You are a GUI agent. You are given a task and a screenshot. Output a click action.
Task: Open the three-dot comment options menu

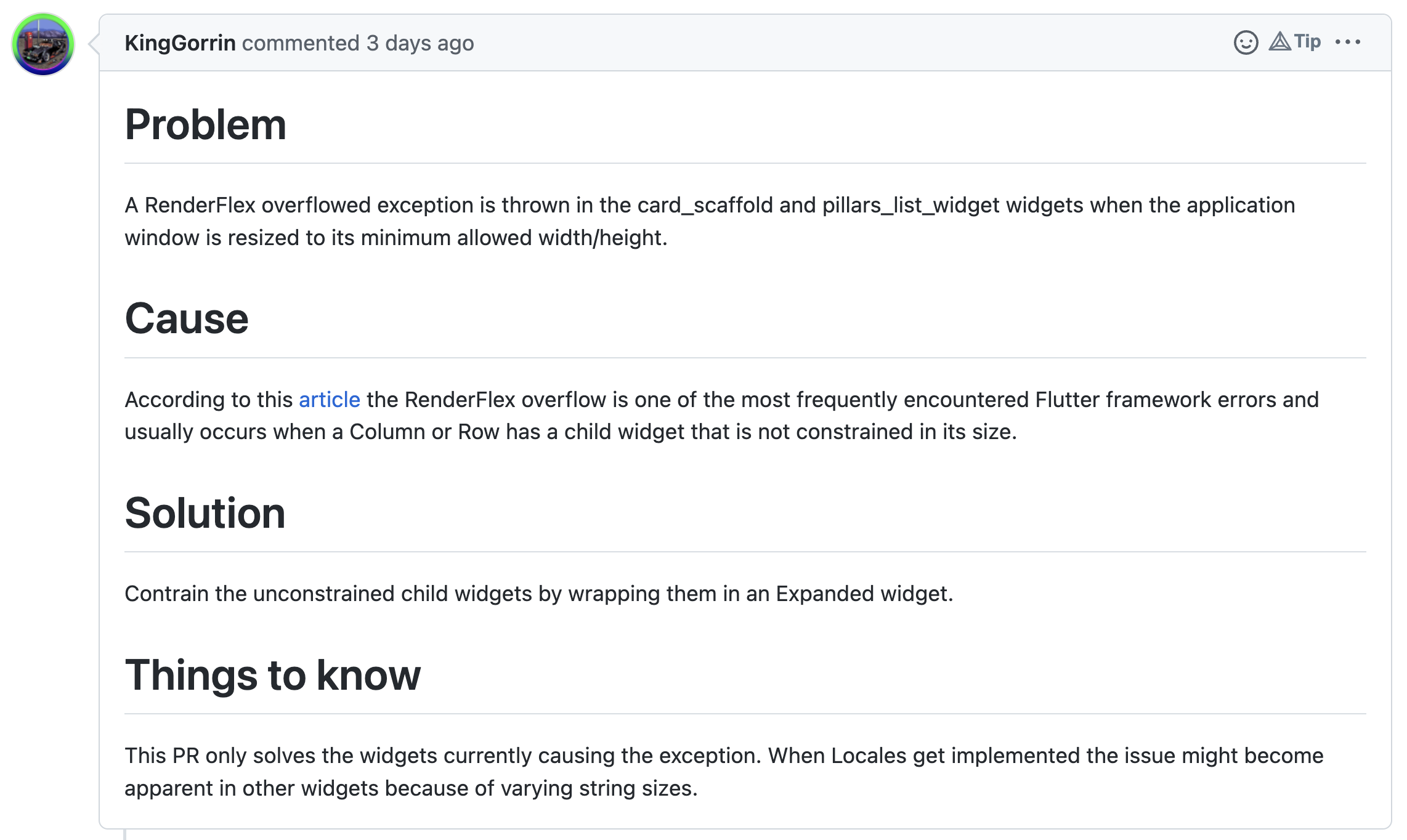1348,42
